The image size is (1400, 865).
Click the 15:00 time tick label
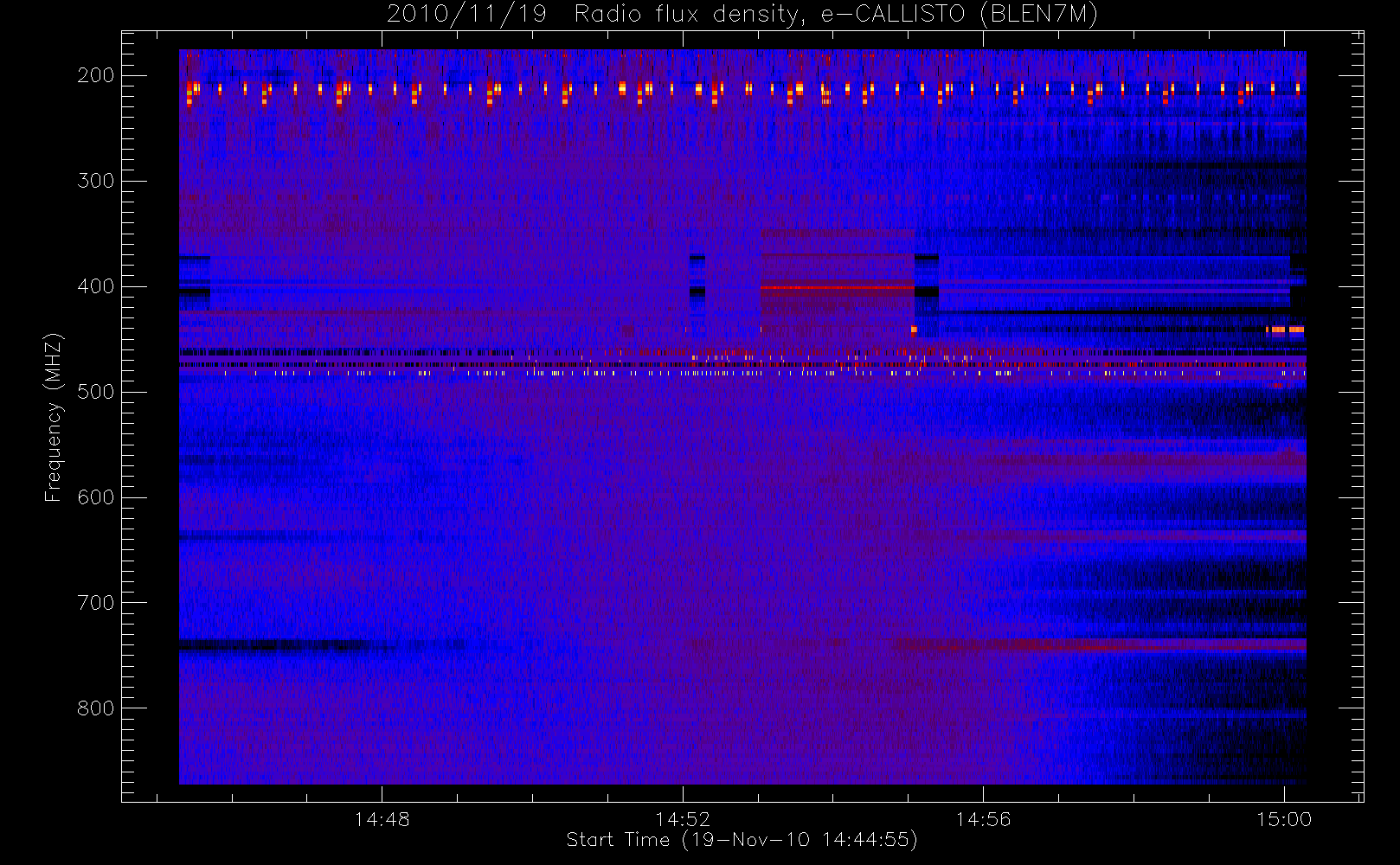[1284, 819]
